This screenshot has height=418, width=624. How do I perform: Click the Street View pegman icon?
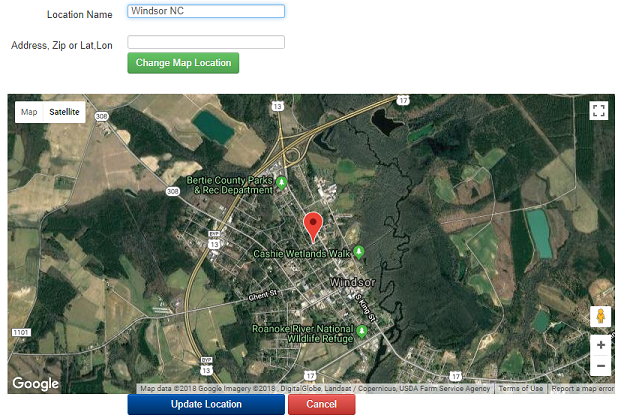[601, 316]
